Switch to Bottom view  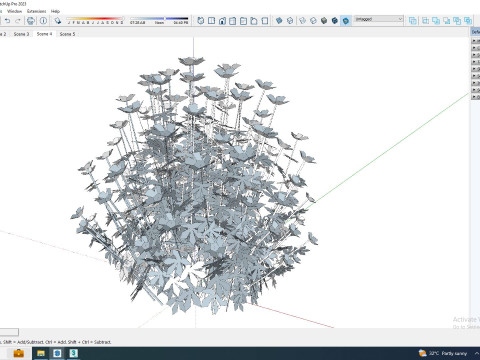pyautogui.click(x=265, y=21)
